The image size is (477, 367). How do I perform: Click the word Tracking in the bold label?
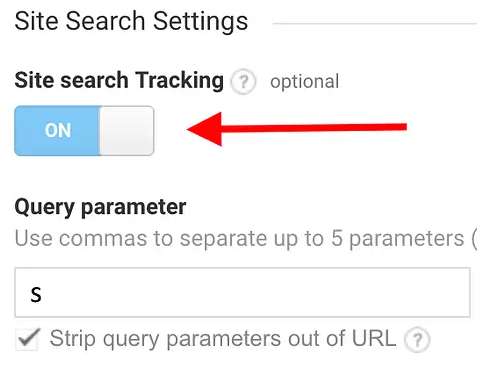[x=179, y=81]
